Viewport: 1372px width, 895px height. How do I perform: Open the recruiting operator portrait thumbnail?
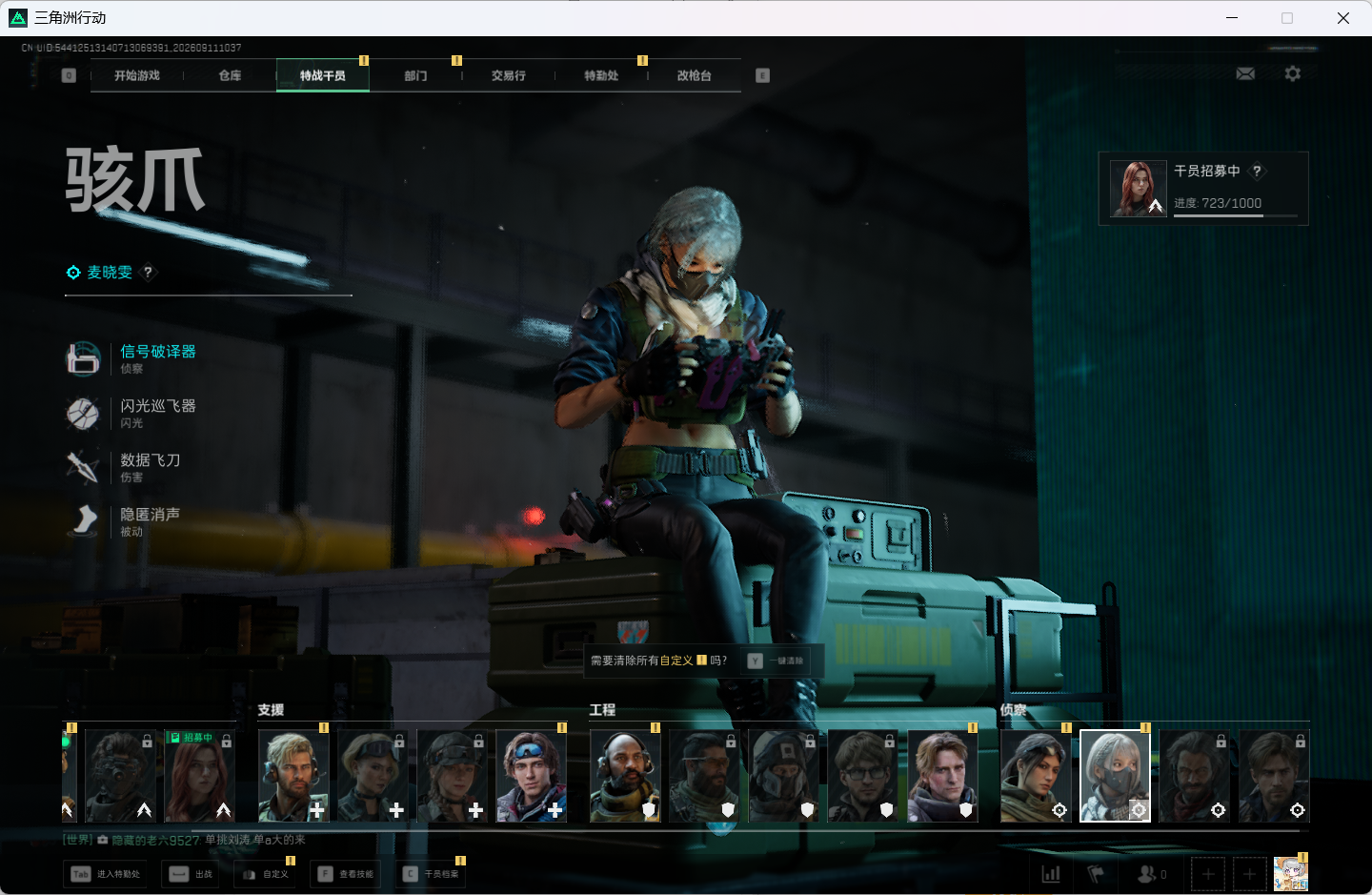1139,188
